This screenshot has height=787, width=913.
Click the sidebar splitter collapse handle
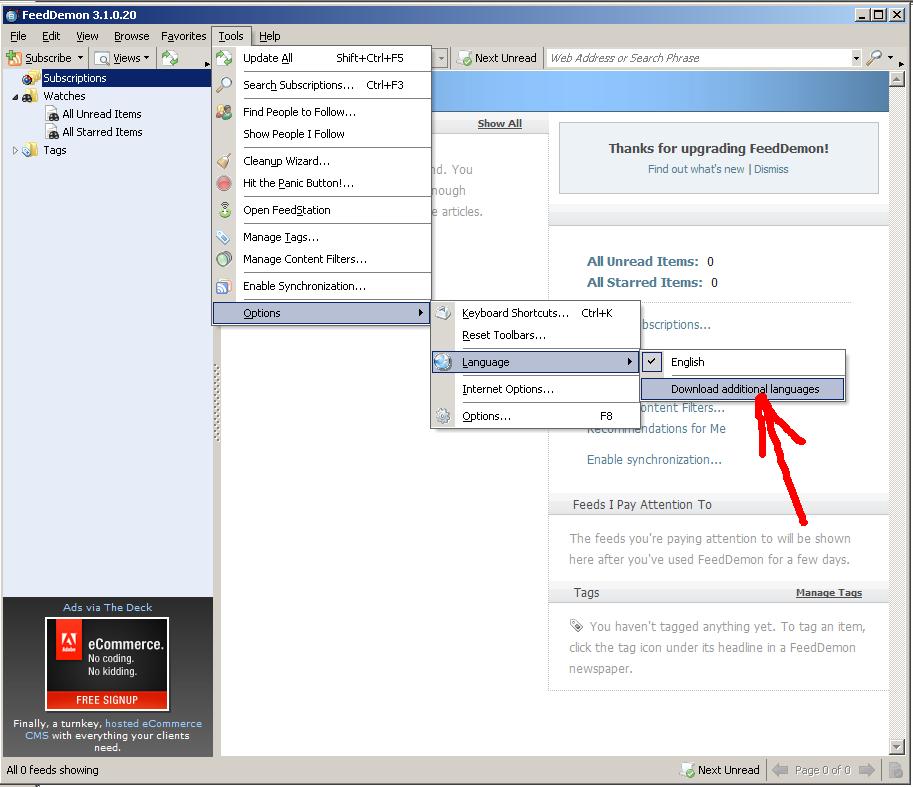click(x=217, y=403)
